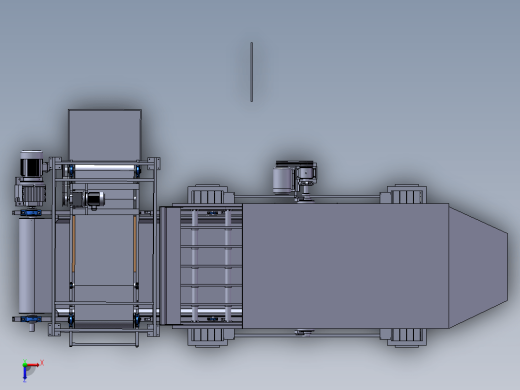Click the red X axis of the orientation triad
Screen dimensions: 520x390
[x=33, y=365]
